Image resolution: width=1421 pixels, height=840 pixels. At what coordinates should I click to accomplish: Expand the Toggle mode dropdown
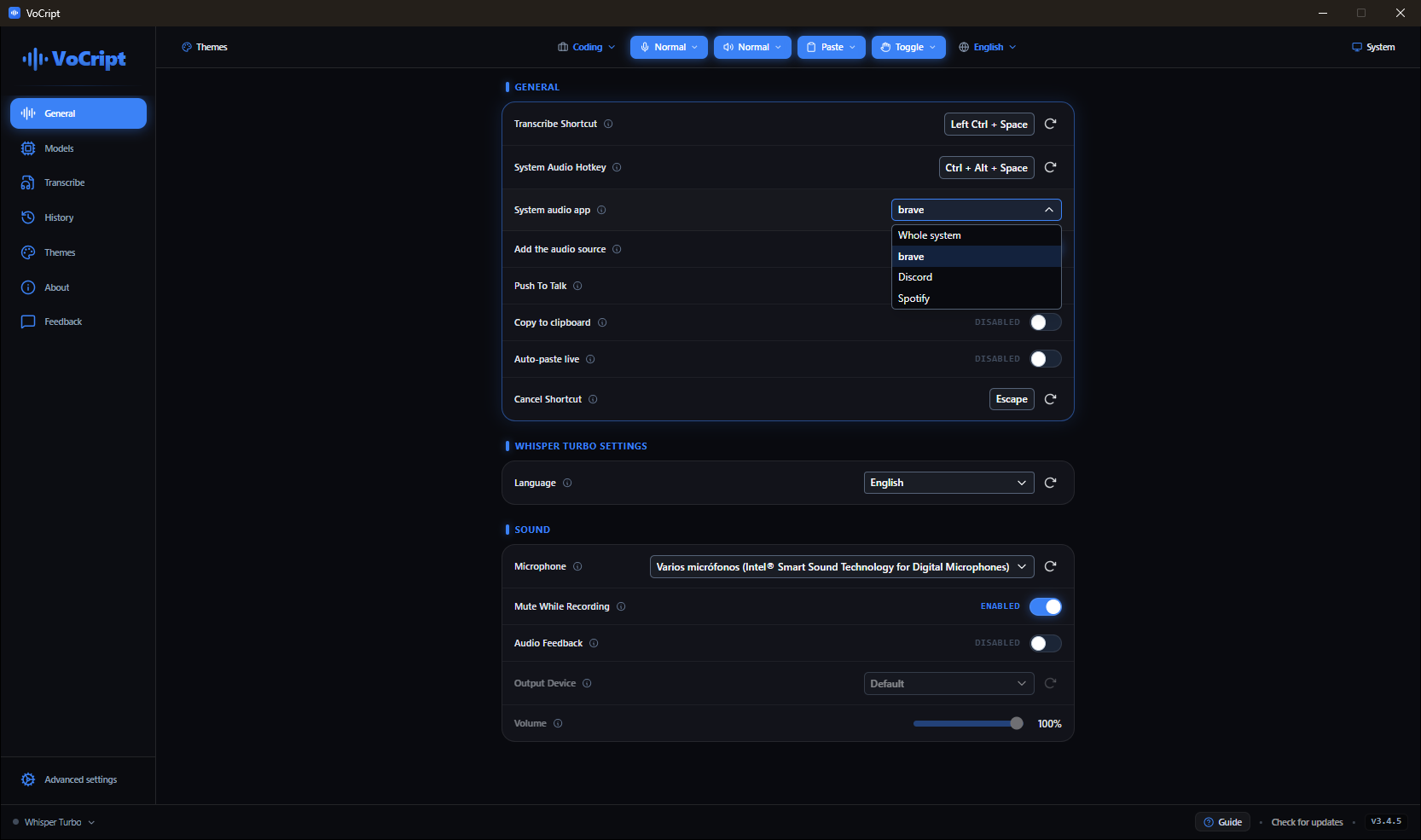[909, 47]
